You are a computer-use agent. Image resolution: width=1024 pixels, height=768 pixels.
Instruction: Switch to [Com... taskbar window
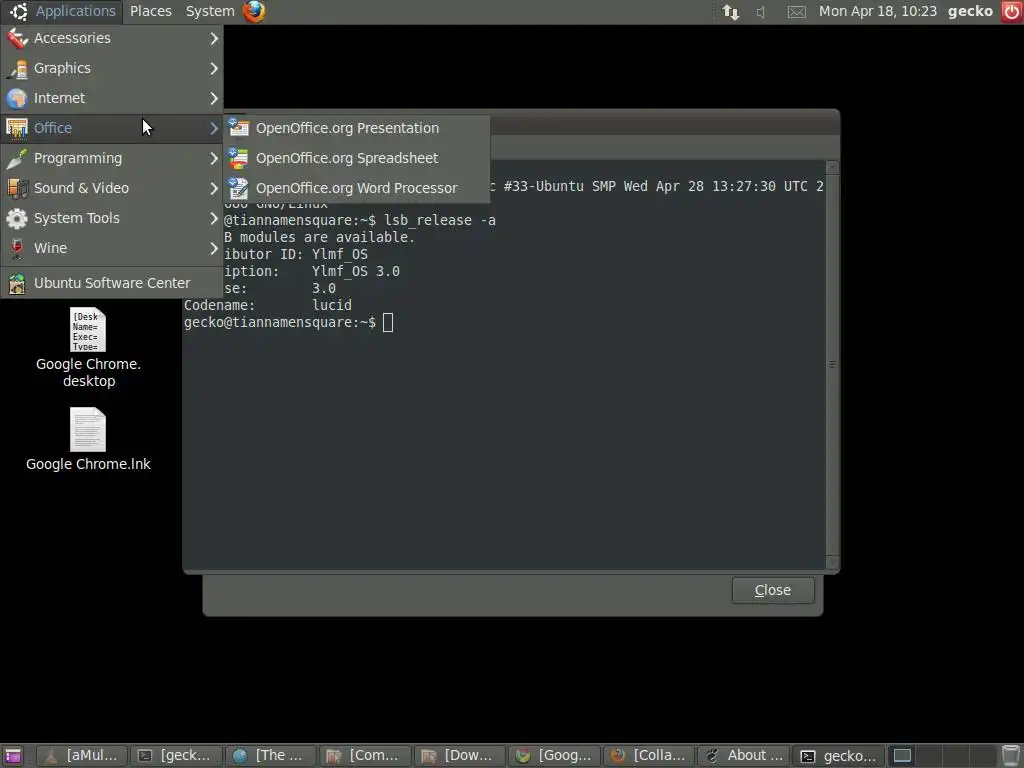click(365, 756)
